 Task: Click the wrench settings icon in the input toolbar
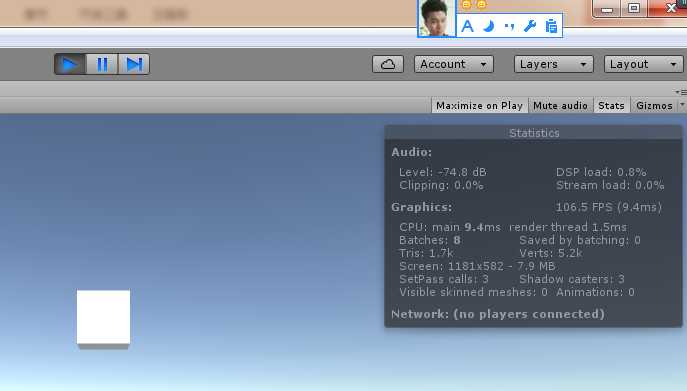530,26
